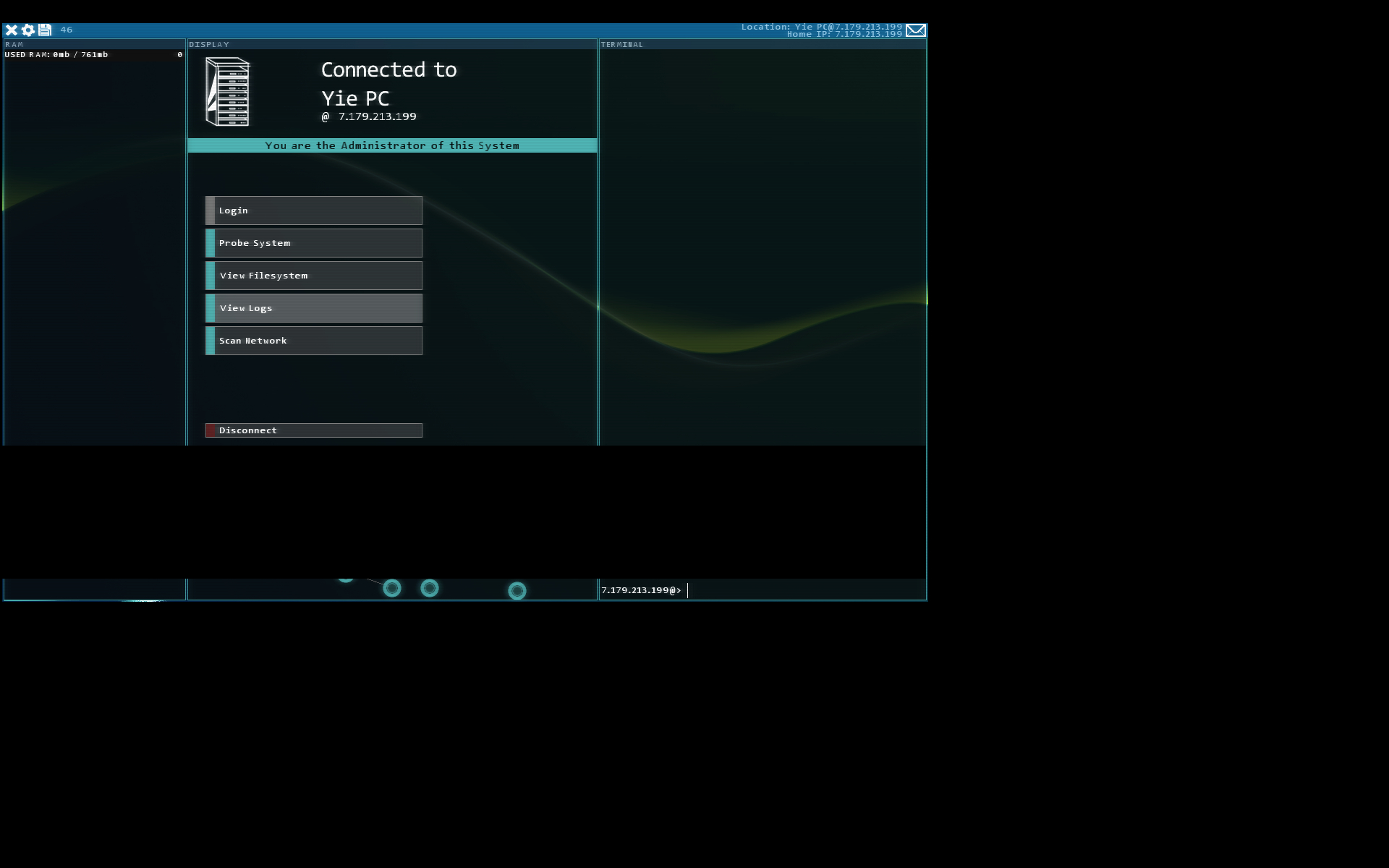Open View Filesystem
Screen dimensions: 1389x868
(x=313, y=276)
